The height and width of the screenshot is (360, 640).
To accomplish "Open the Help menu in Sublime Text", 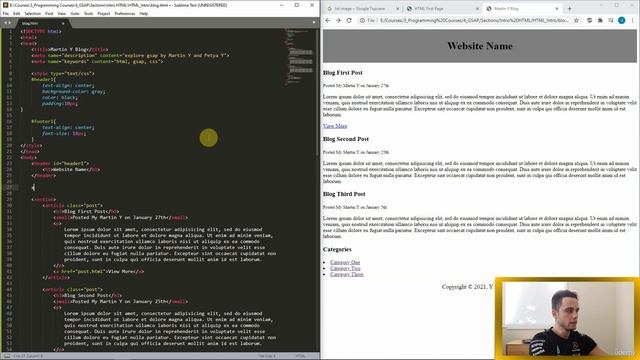I will (x=143, y=13).
